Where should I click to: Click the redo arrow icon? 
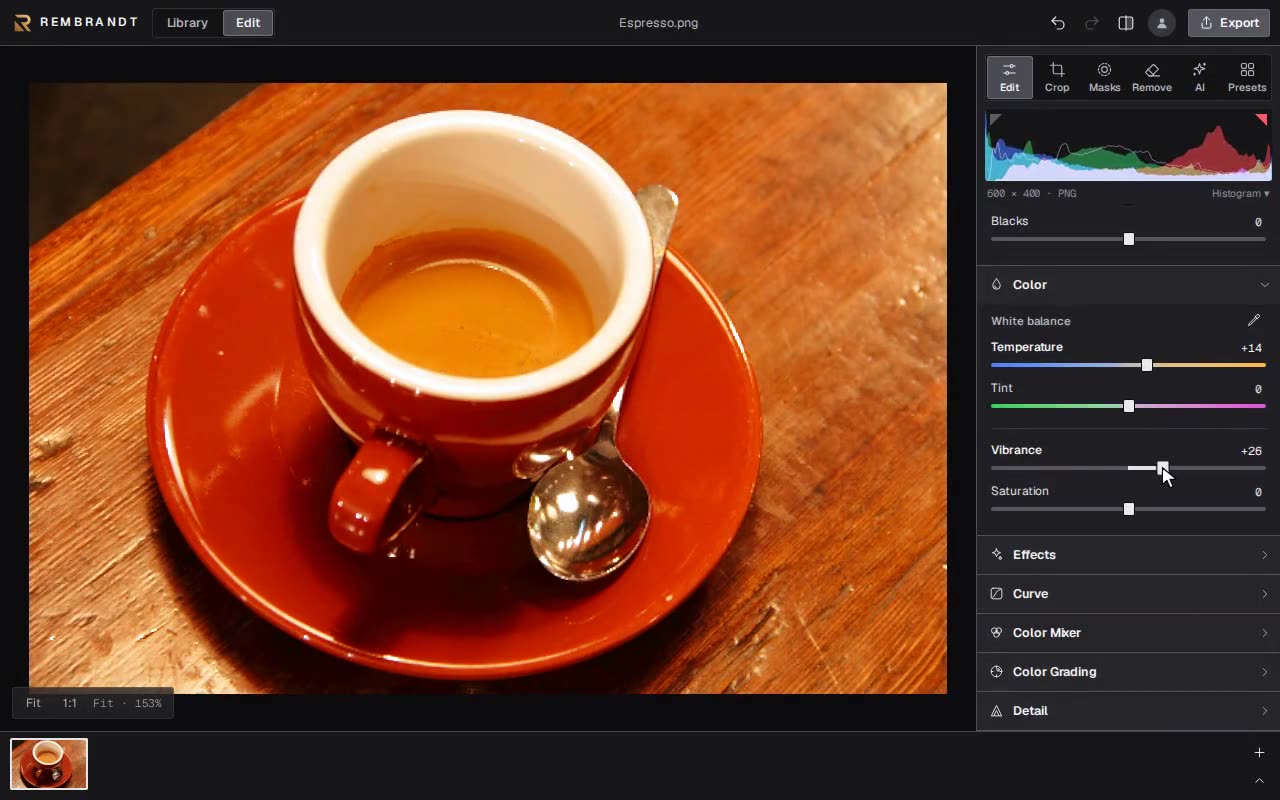point(1092,23)
